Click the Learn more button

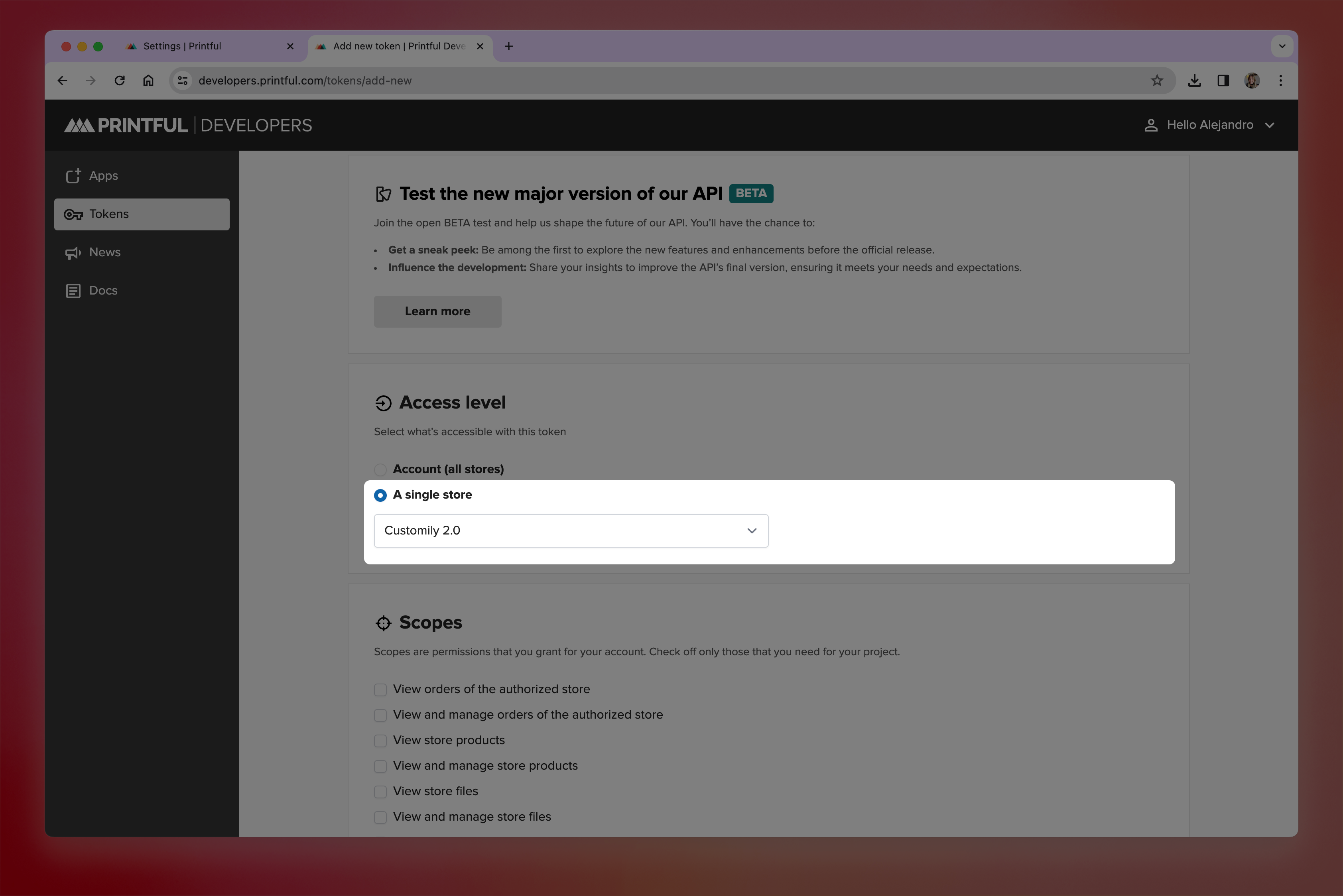click(x=437, y=311)
